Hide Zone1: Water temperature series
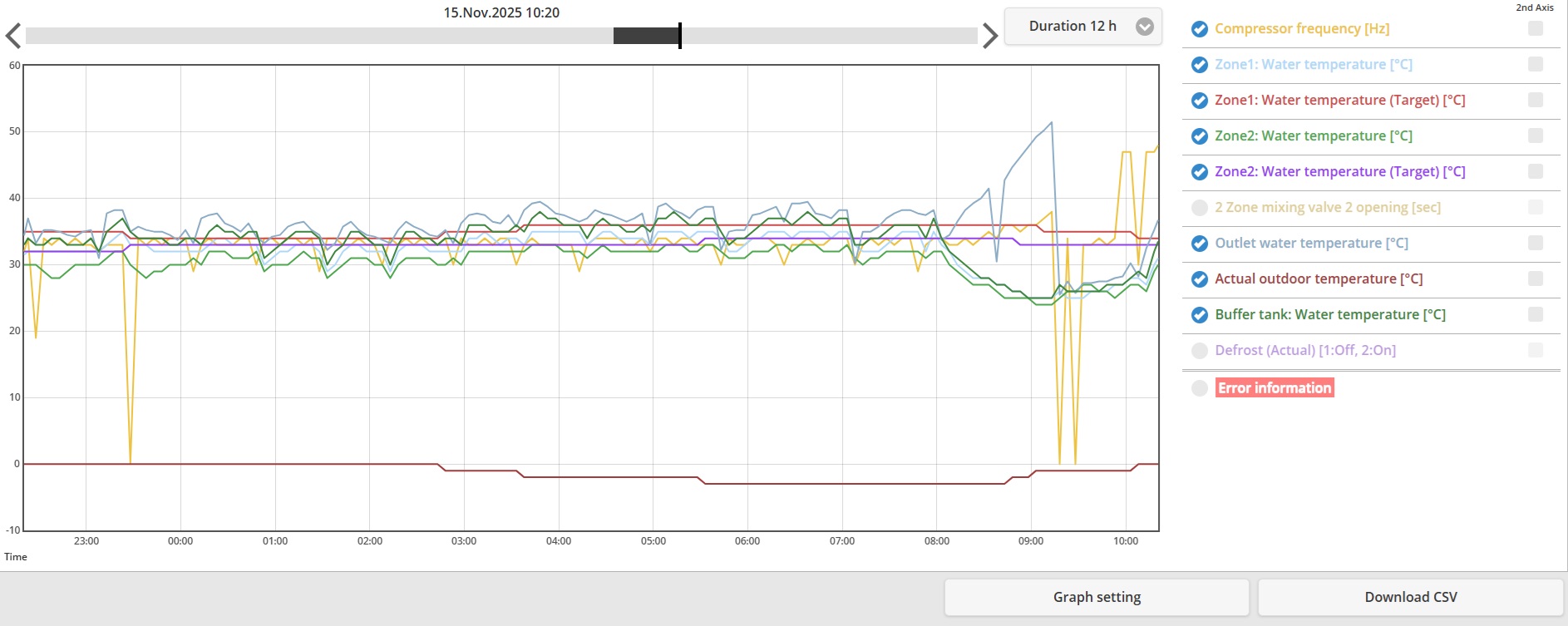 pos(1199,65)
